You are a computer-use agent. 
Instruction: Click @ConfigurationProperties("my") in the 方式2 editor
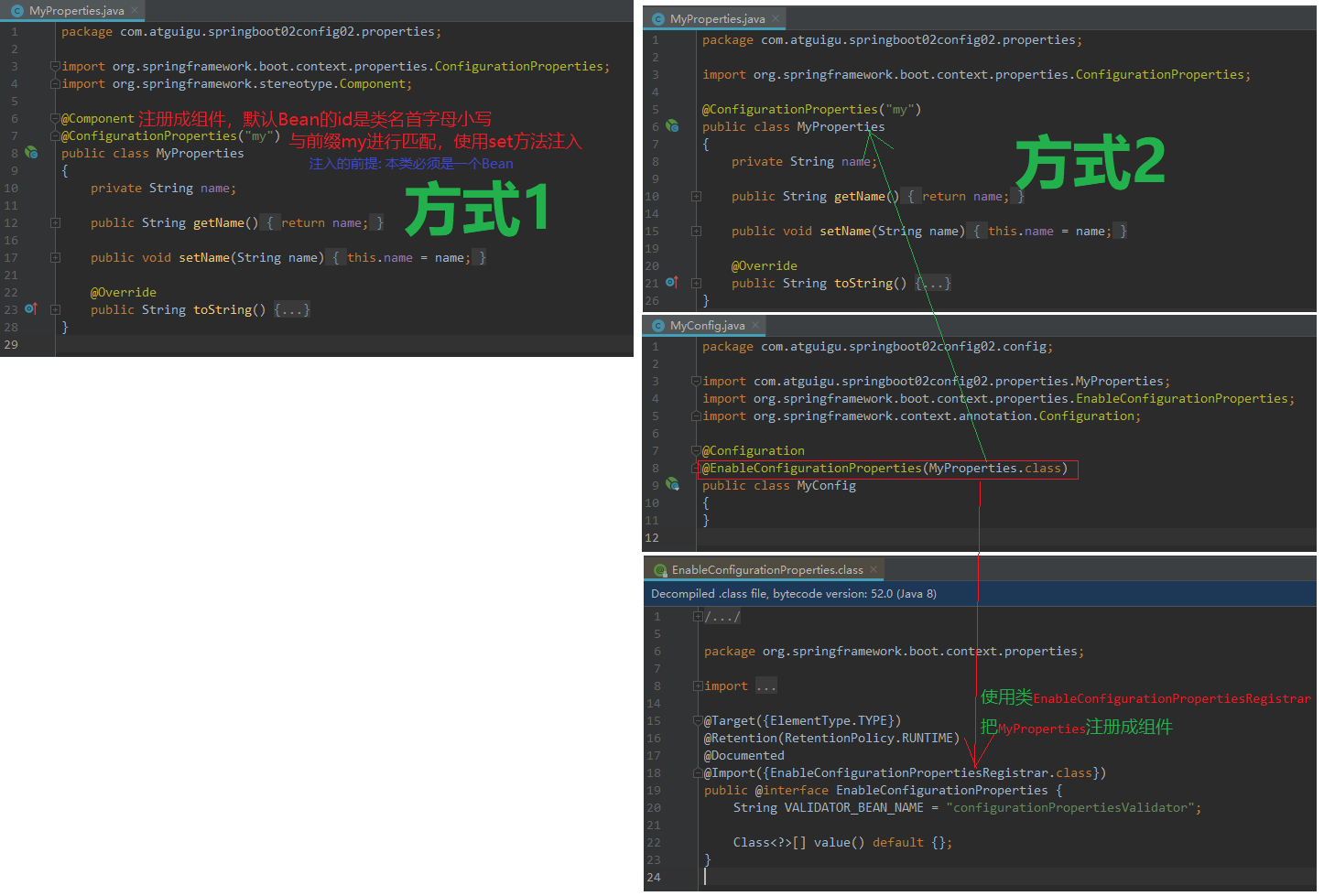[812, 109]
